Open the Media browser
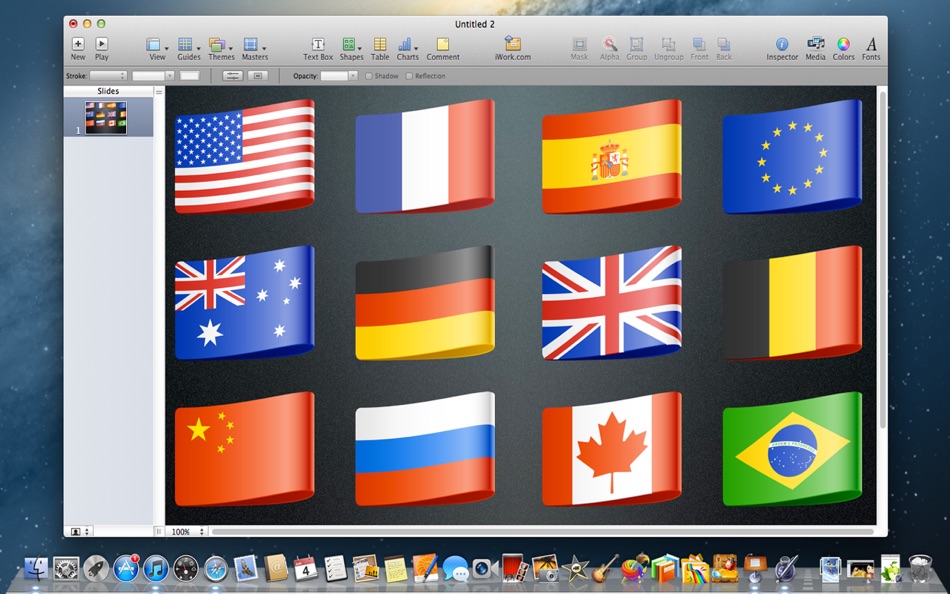The image size is (950, 594). 815,48
